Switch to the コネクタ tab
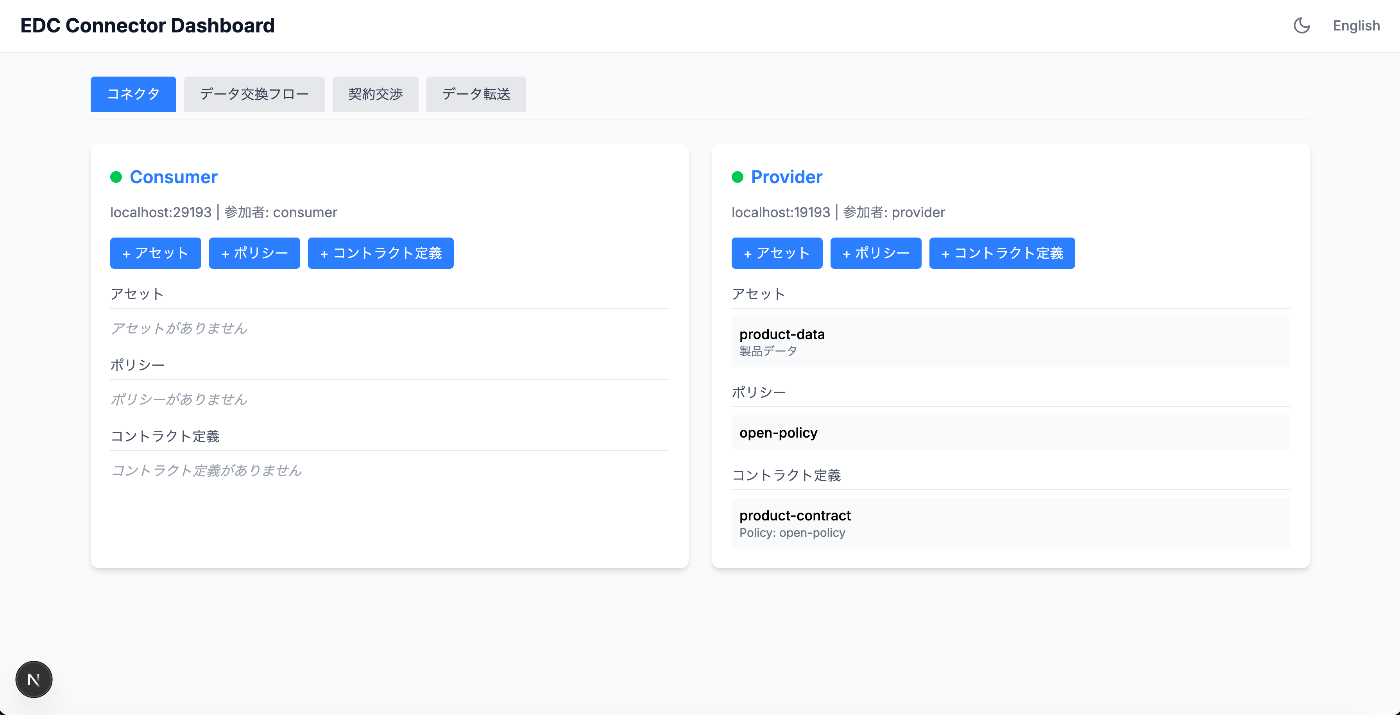 pyautogui.click(x=133, y=93)
